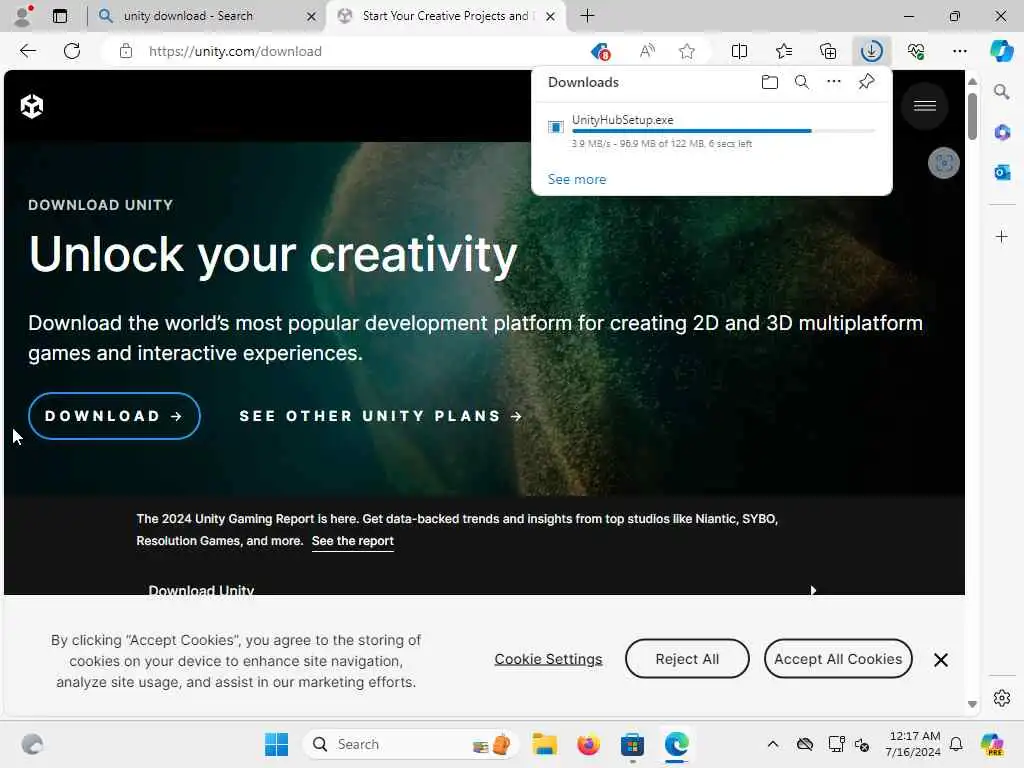The width and height of the screenshot is (1024, 768).
Task: Click the scrollbar down arrow
Action: [x=972, y=704]
